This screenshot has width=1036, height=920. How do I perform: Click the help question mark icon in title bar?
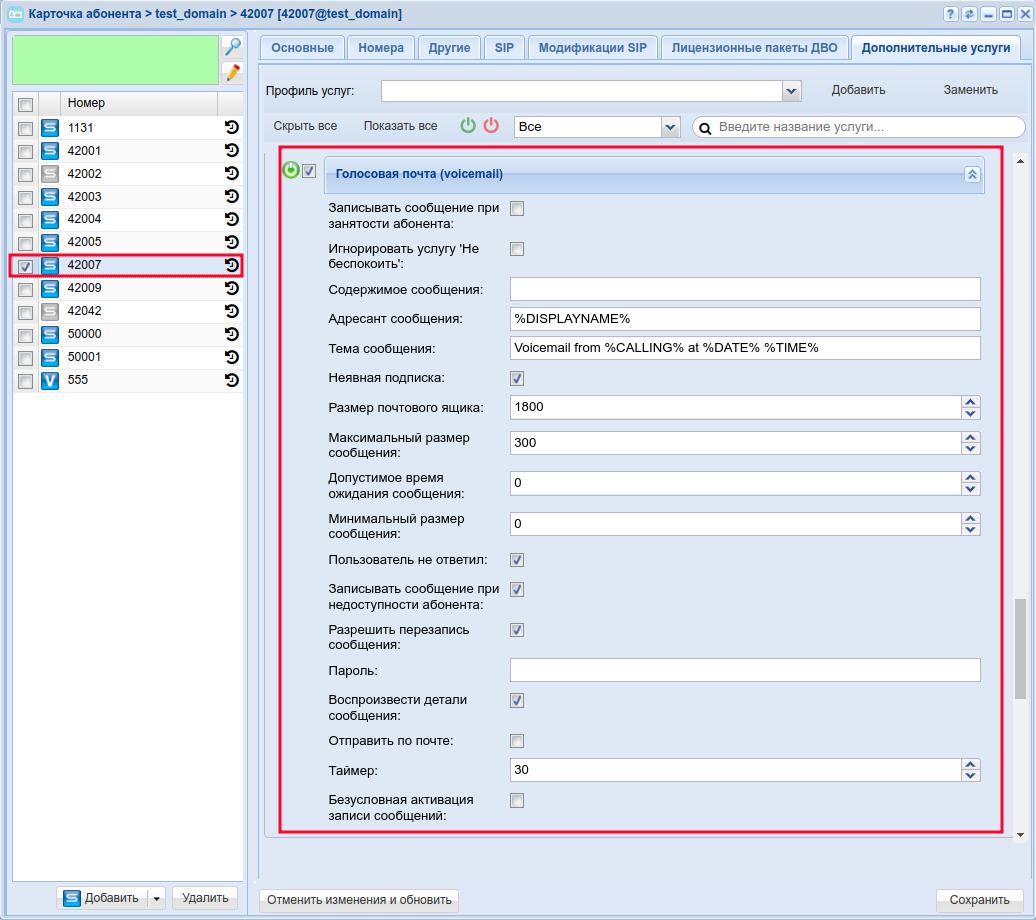[x=950, y=14]
